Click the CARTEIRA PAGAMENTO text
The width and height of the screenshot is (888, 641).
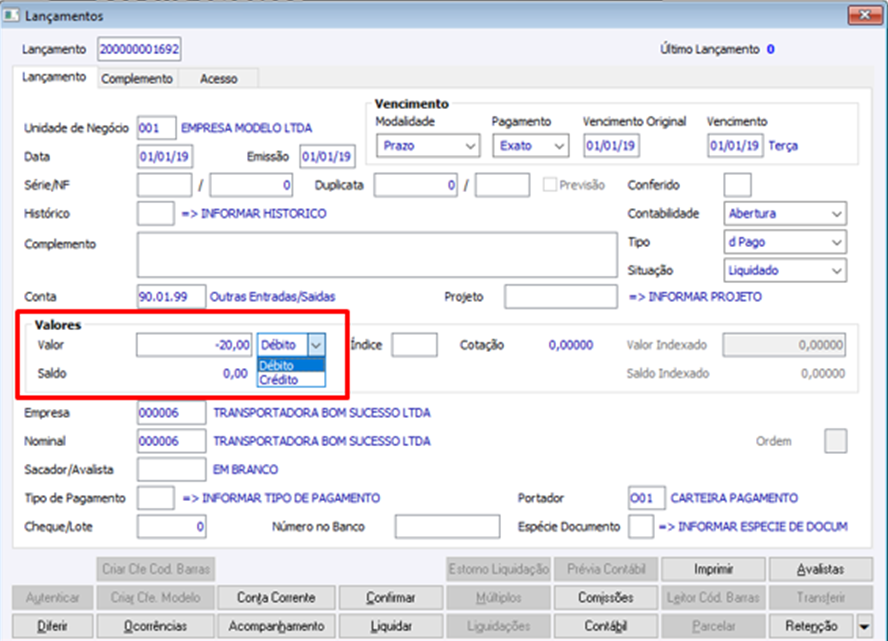tap(734, 498)
